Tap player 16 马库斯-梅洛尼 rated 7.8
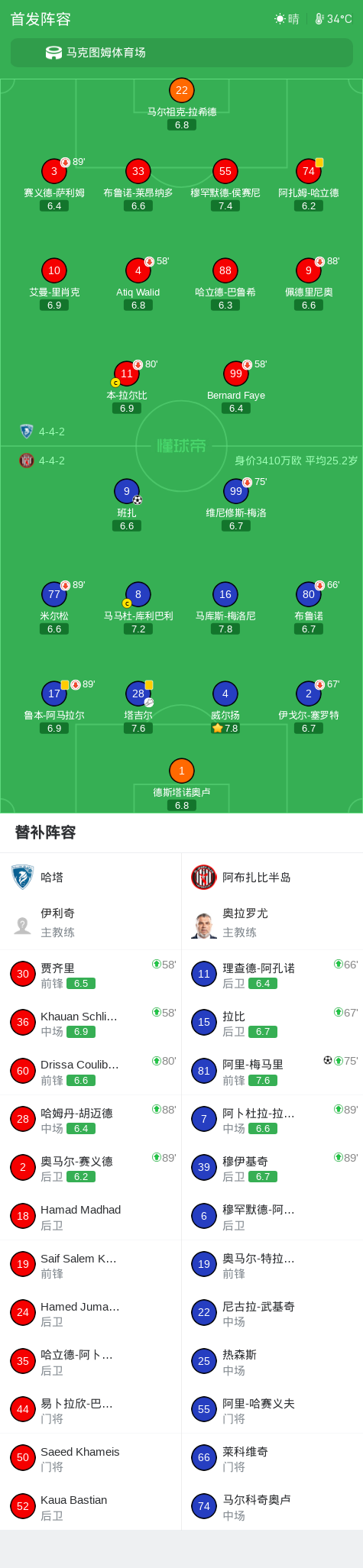Viewport: 363px width, 1568px height. [225, 608]
